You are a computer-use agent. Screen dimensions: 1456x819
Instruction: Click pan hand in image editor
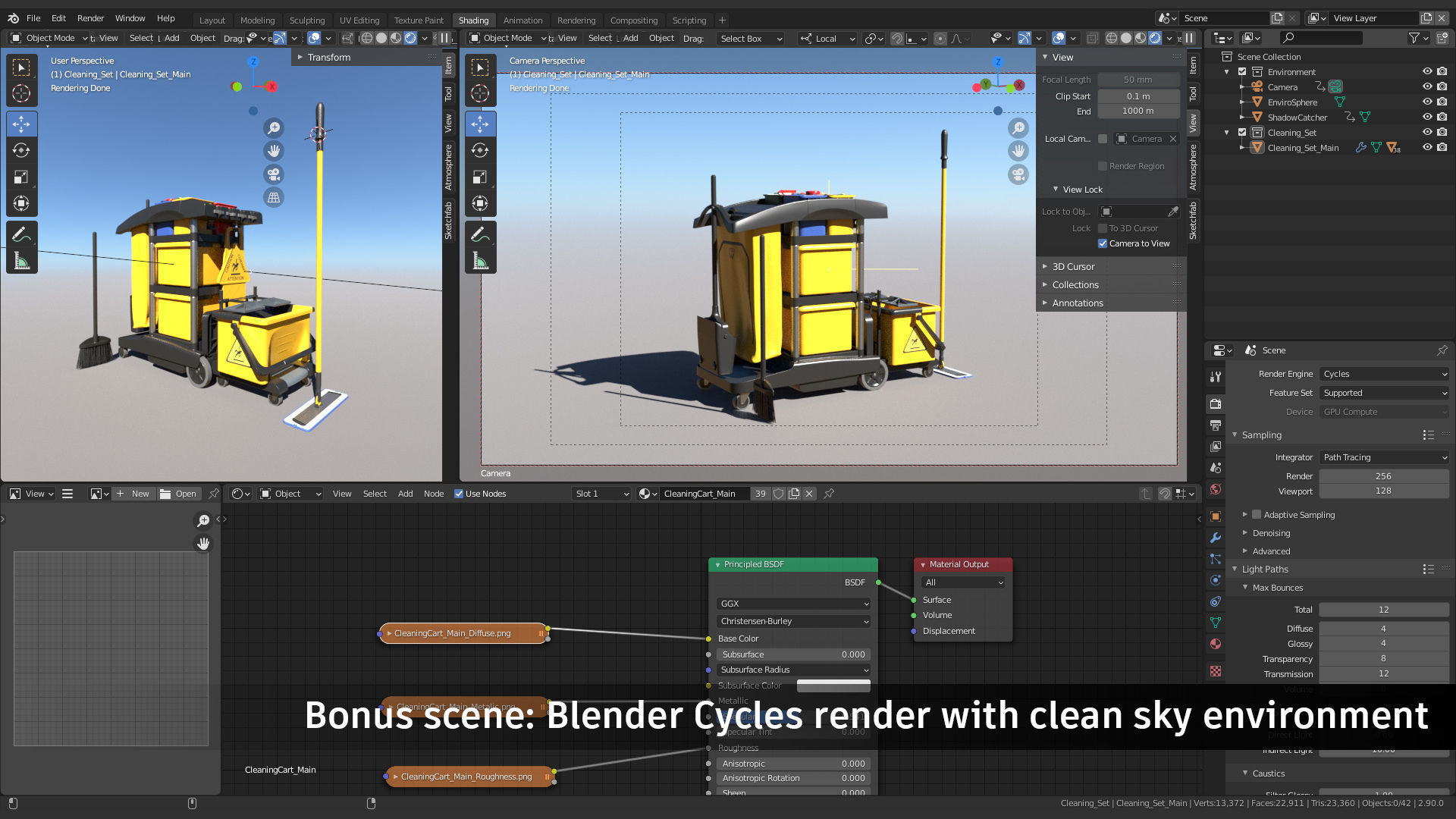coord(202,544)
